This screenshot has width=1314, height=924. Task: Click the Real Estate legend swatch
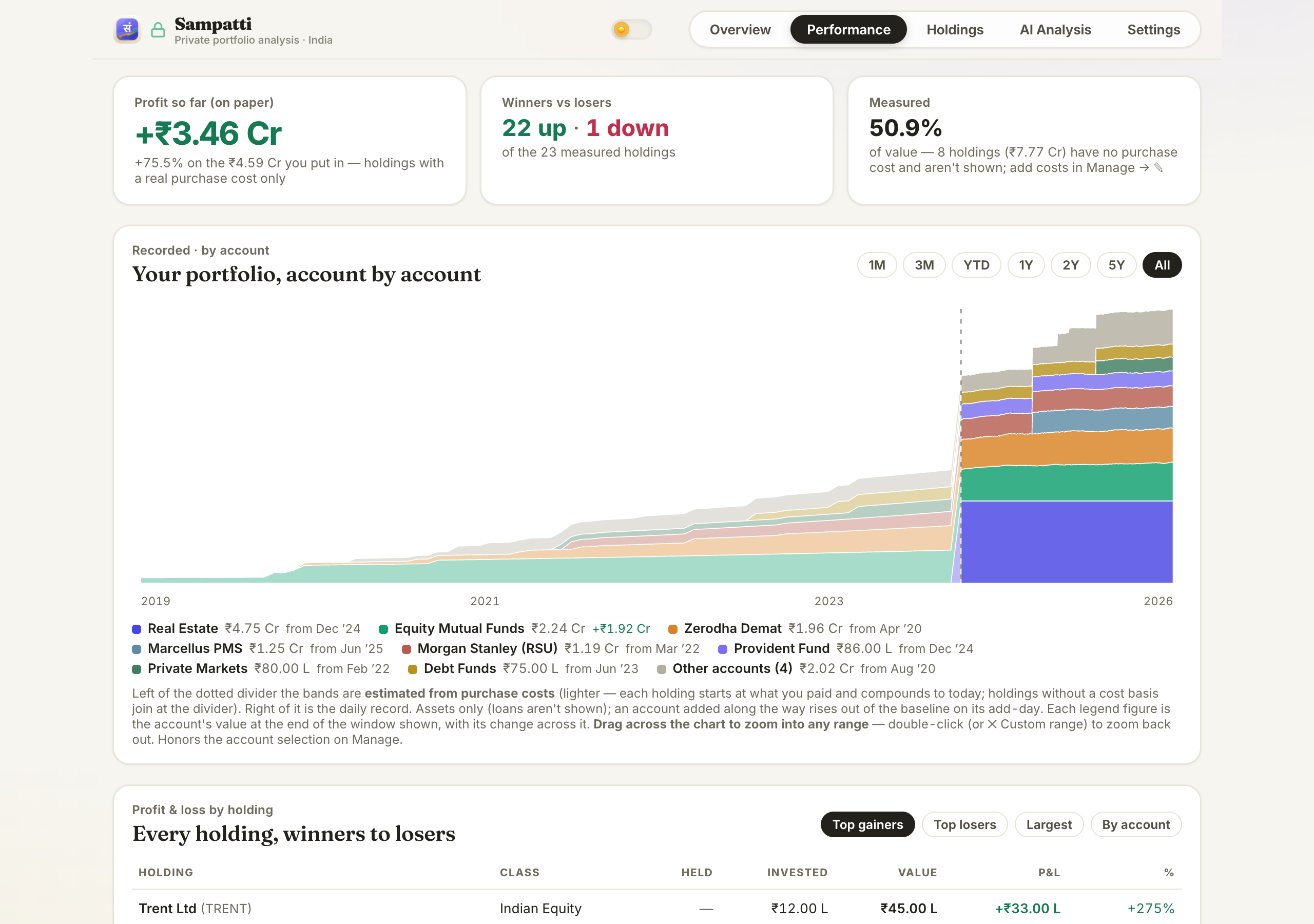pyautogui.click(x=137, y=629)
